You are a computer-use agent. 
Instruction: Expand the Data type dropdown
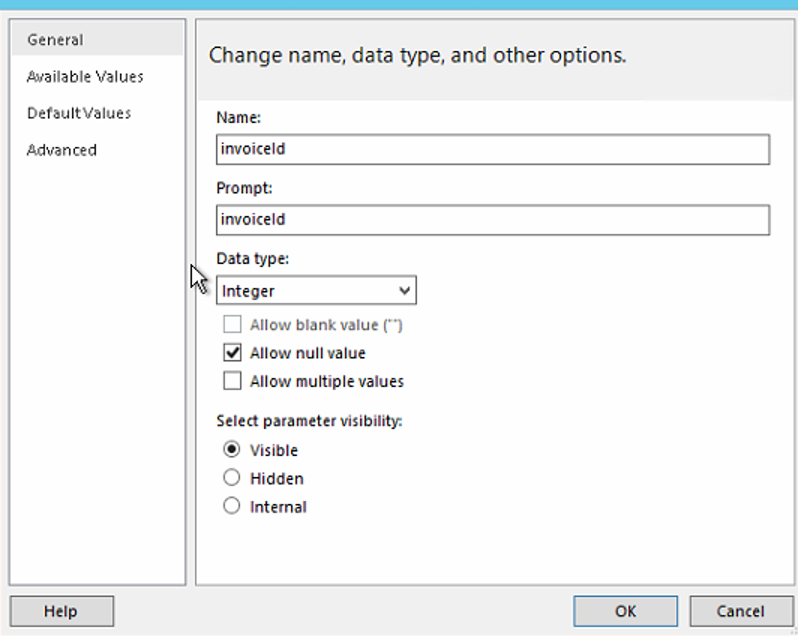[316, 291]
